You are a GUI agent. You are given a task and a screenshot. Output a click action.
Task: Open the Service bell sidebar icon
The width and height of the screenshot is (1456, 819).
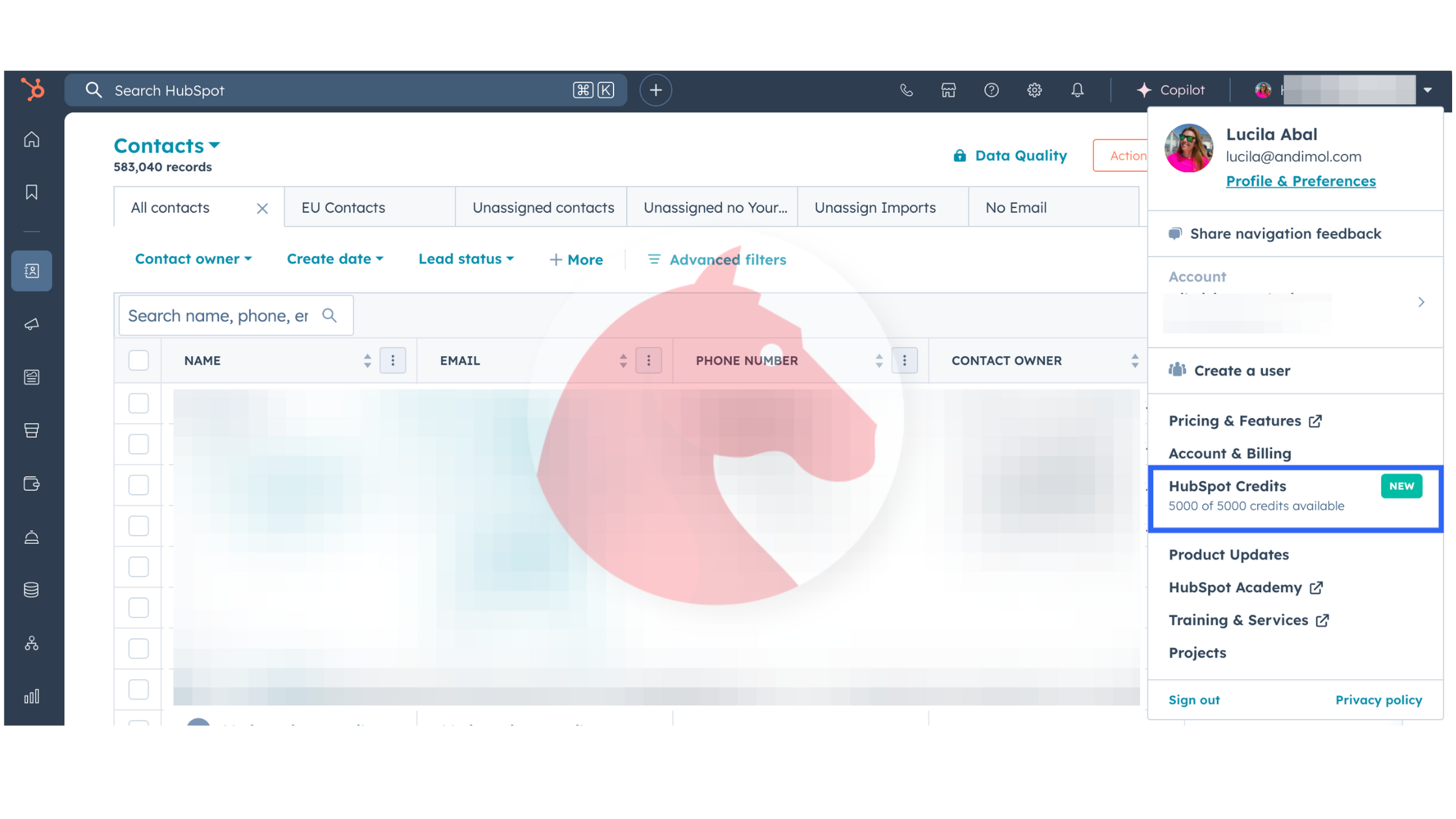[x=31, y=537]
